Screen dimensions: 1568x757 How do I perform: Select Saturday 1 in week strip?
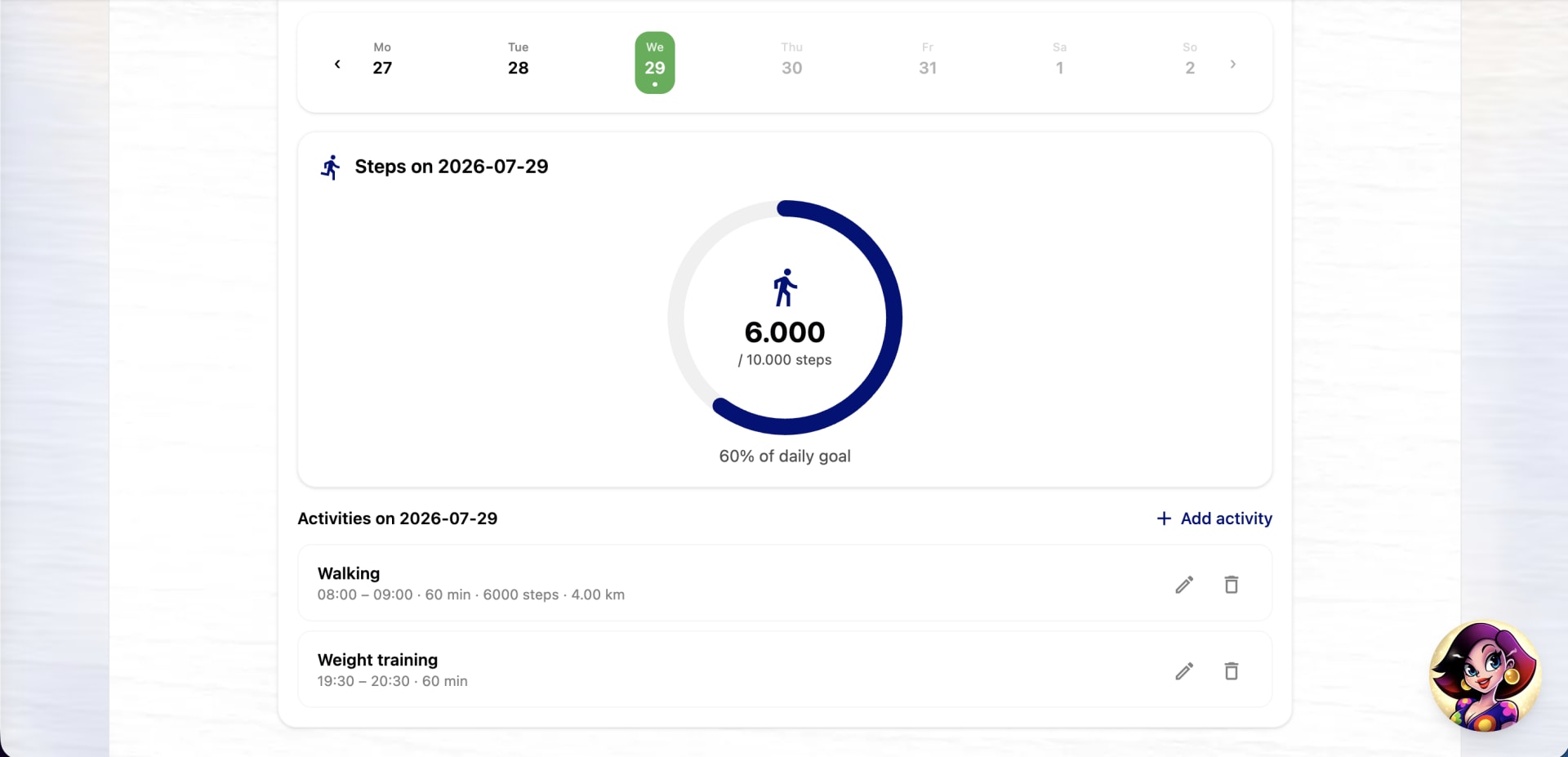point(1059,59)
